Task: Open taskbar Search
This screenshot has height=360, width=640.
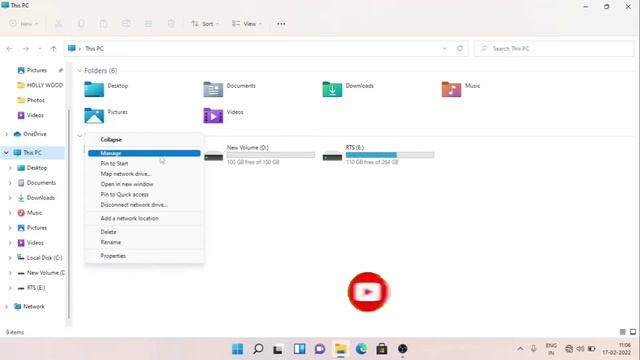Action: coord(258,349)
